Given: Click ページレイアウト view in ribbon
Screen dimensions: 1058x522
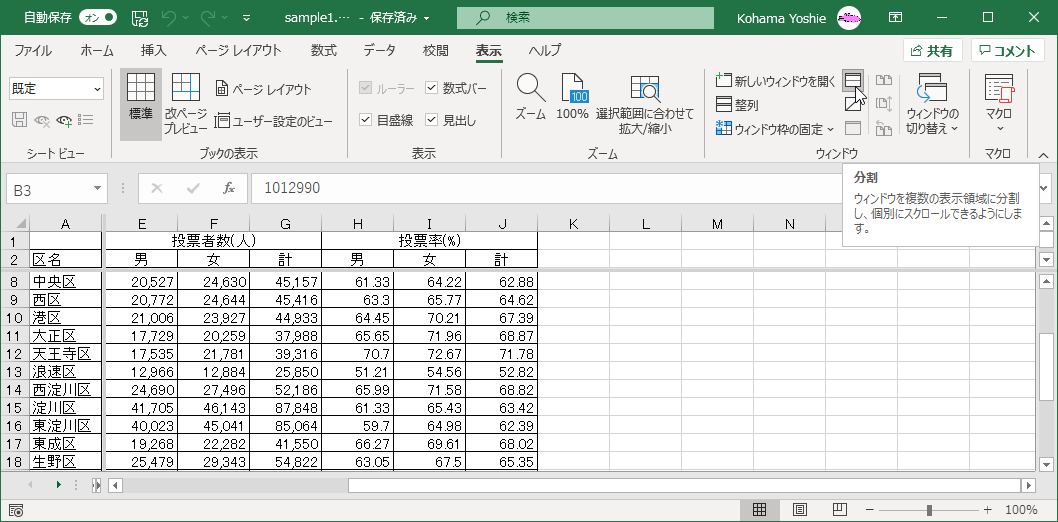Looking at the screenshot, I should click(x=263, y=89).
